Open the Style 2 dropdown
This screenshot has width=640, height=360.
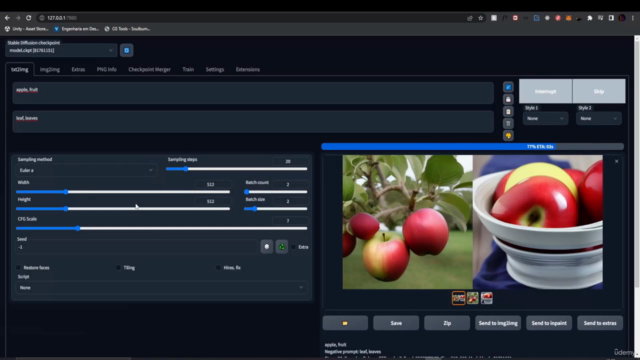(x=598, y=118)
